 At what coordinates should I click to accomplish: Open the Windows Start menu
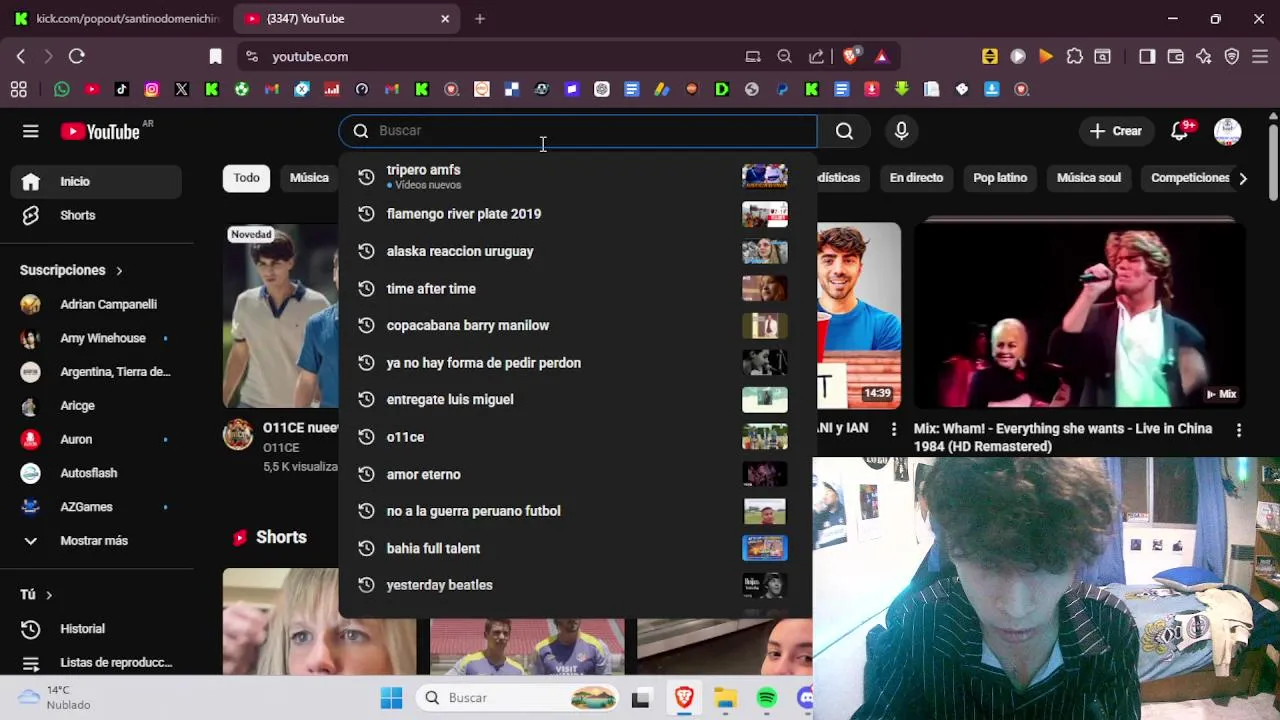tap(391, 698)
